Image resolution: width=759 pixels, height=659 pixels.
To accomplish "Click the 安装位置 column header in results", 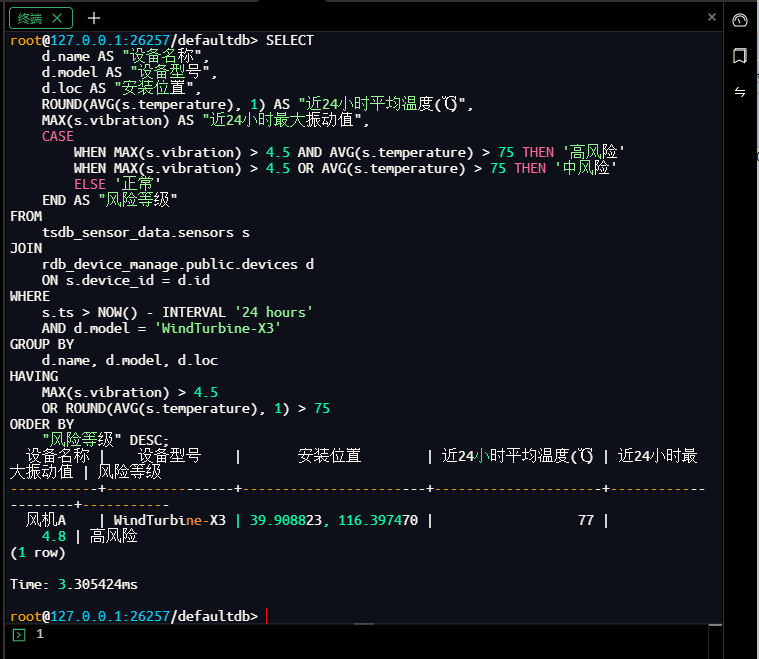I will [329, 456].
